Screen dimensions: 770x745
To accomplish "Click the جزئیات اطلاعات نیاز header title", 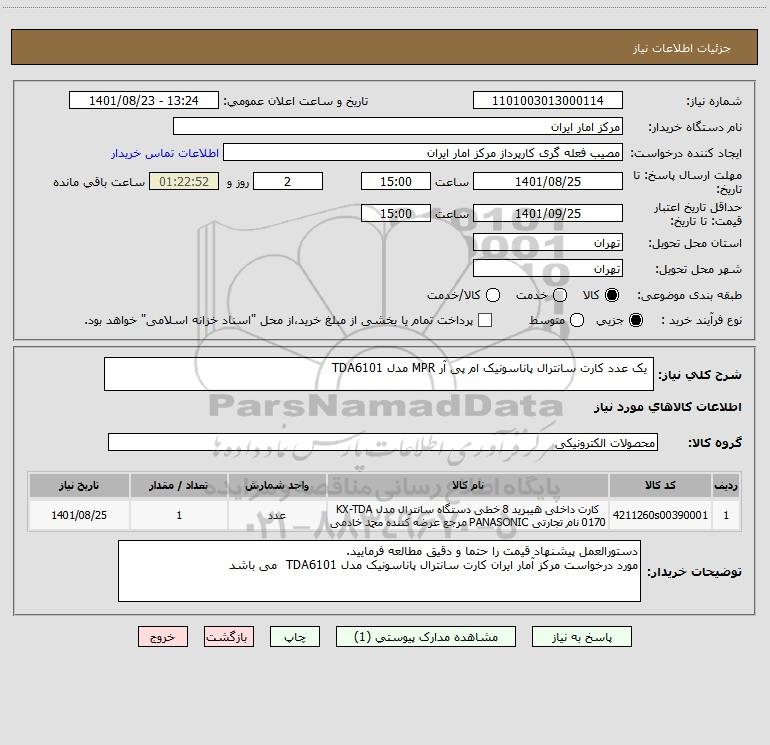I will coord(682,48).
